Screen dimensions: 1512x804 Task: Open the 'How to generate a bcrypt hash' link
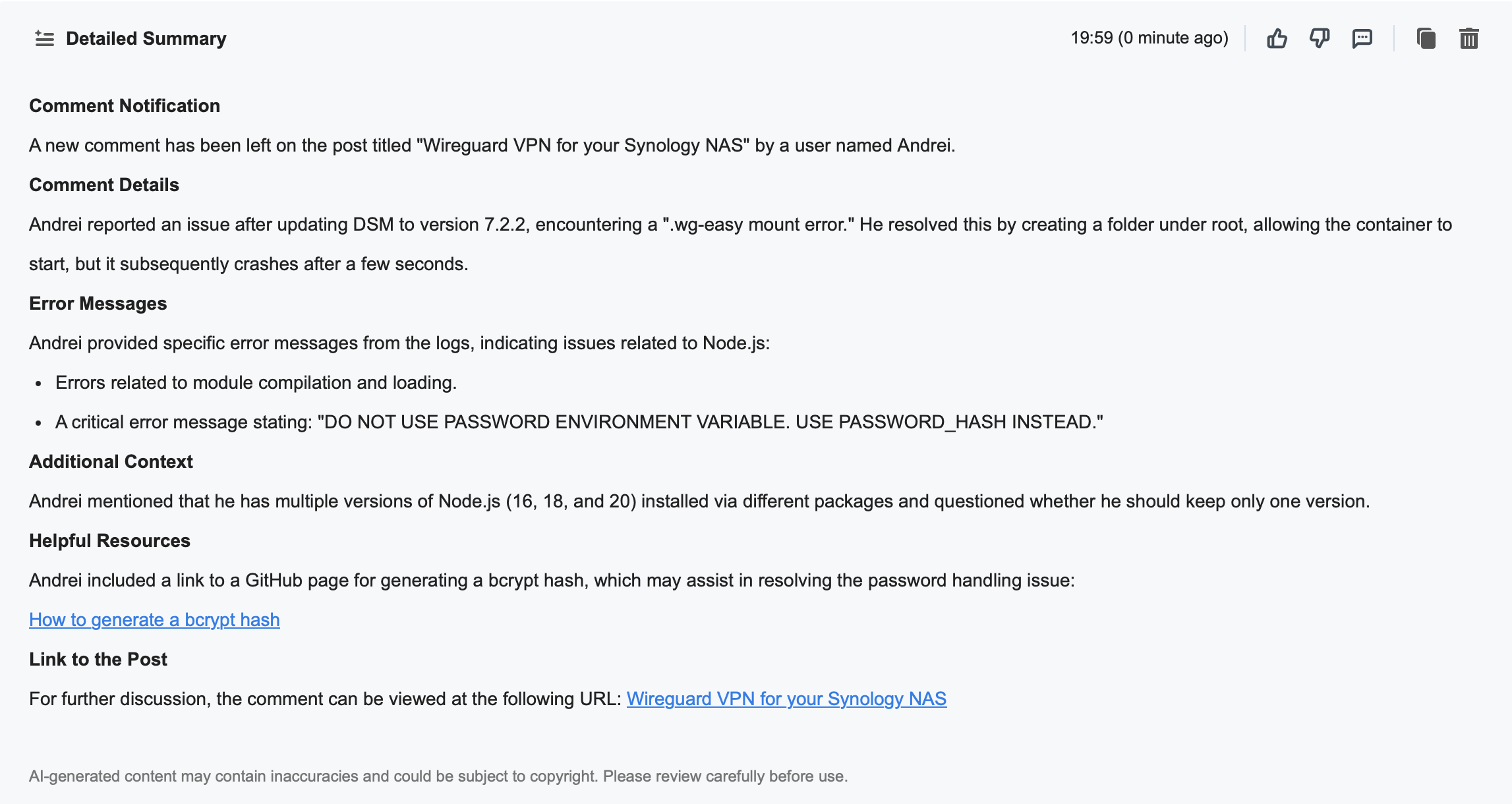(154, 619)
